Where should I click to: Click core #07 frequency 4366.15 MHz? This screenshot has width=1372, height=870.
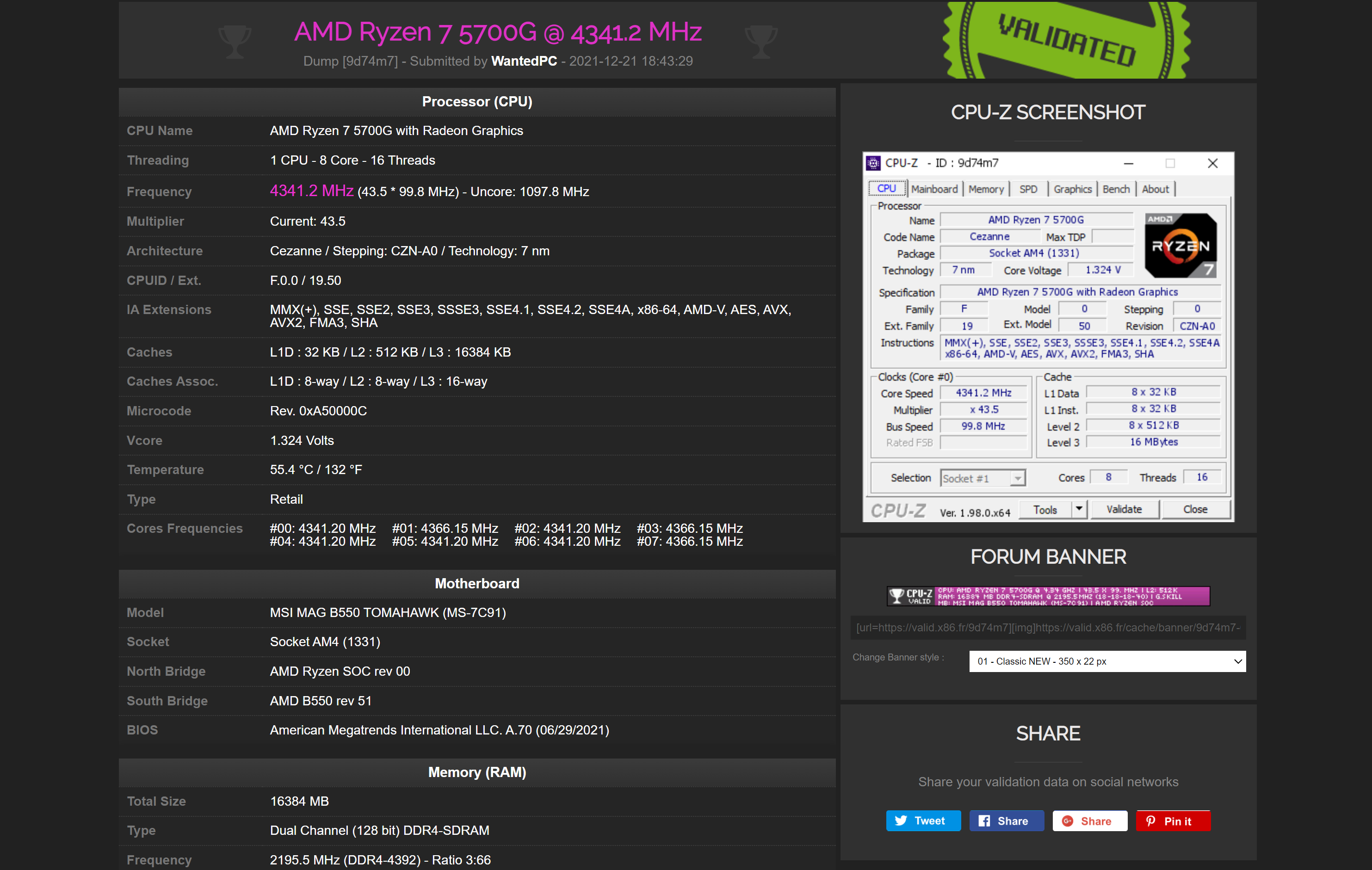click(689, 542)
